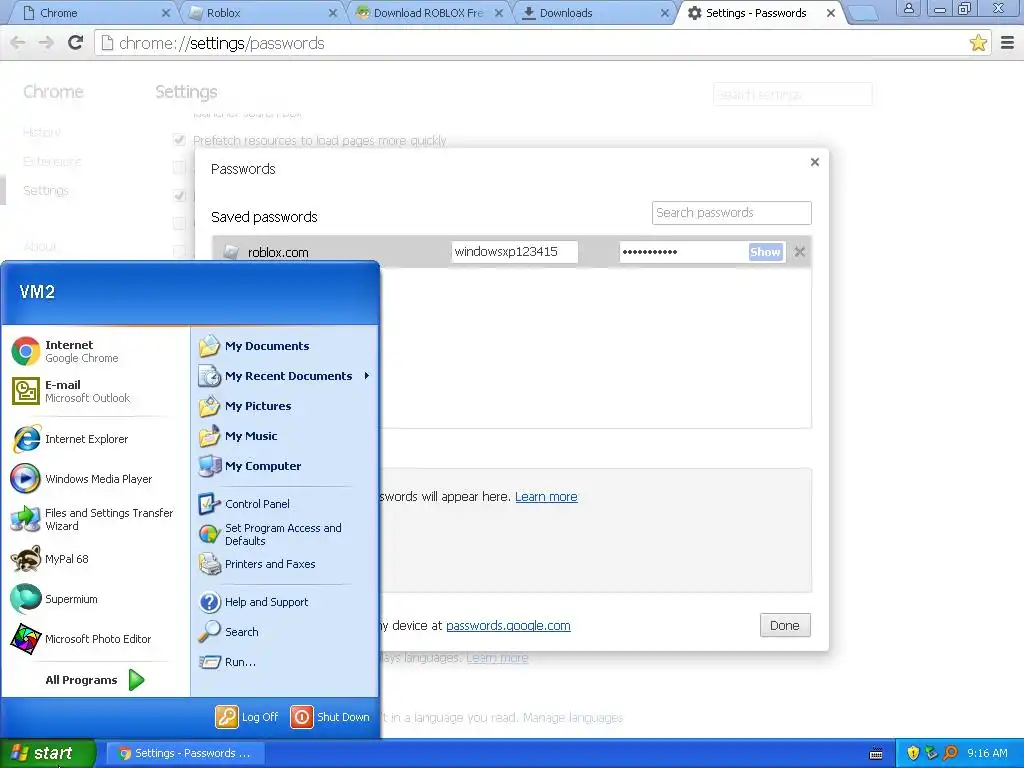Open My Music folder
1024x768 pixels.
[238, 436]
